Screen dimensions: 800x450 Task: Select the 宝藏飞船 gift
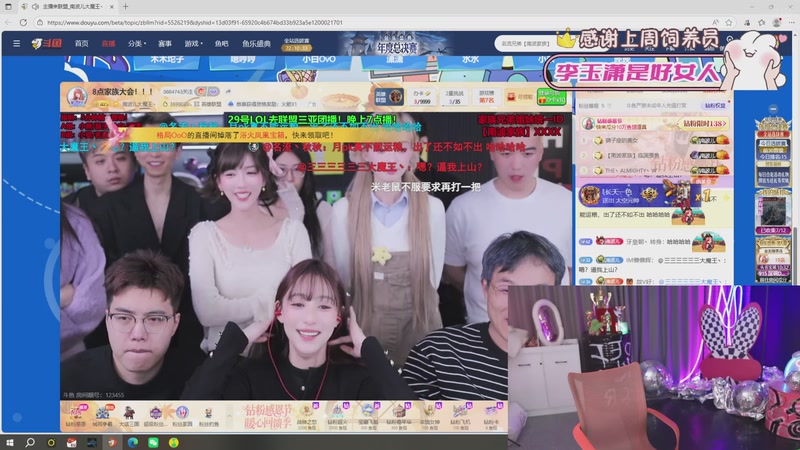click(x=368, y=415)
